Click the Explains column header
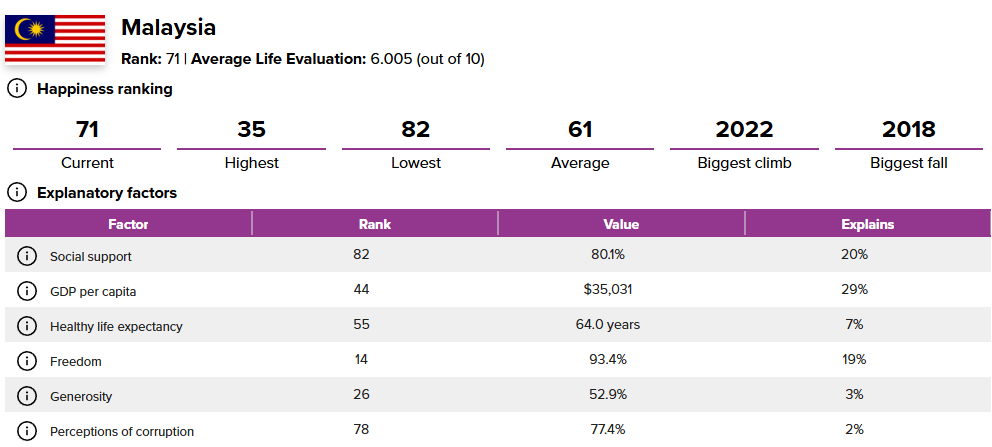Screen dimensions: 992x447 (868, 224)
